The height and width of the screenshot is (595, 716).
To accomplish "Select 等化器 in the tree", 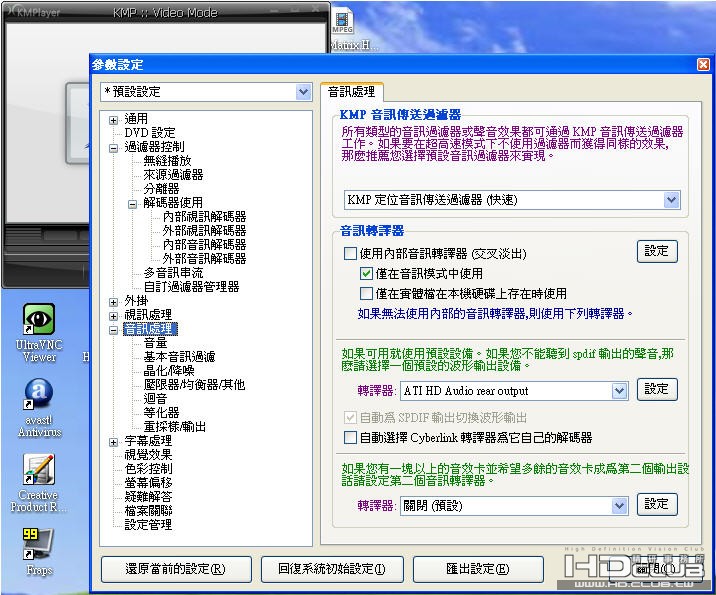I will pyautogui.click(x=161, y=413).
